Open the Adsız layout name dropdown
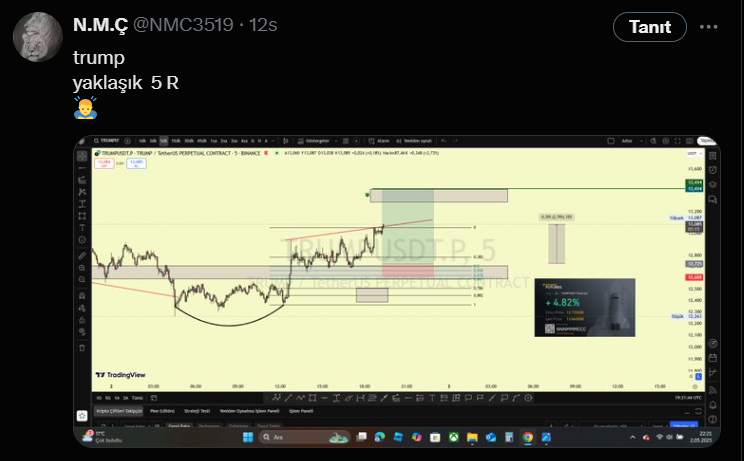 632,141
